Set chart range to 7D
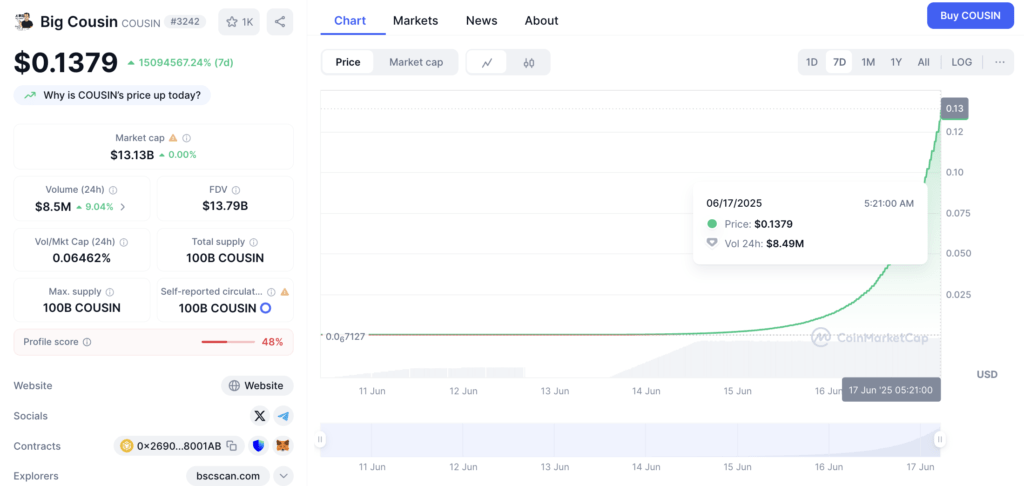1024x486 pixels. coord(839,62)
